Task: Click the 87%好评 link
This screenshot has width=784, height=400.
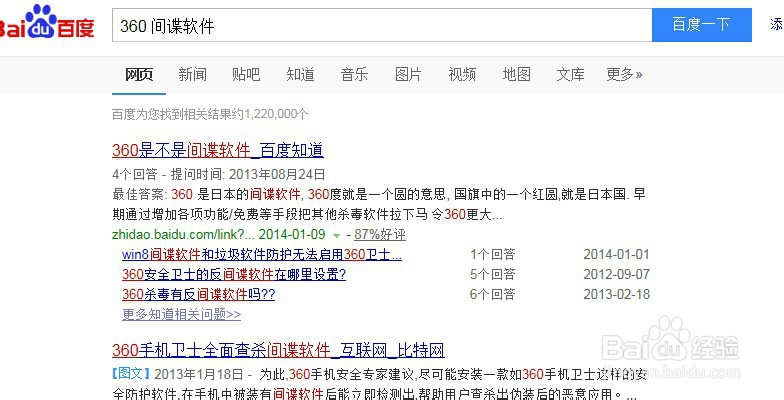Action: pyautogui.click(x=380, y=234)
